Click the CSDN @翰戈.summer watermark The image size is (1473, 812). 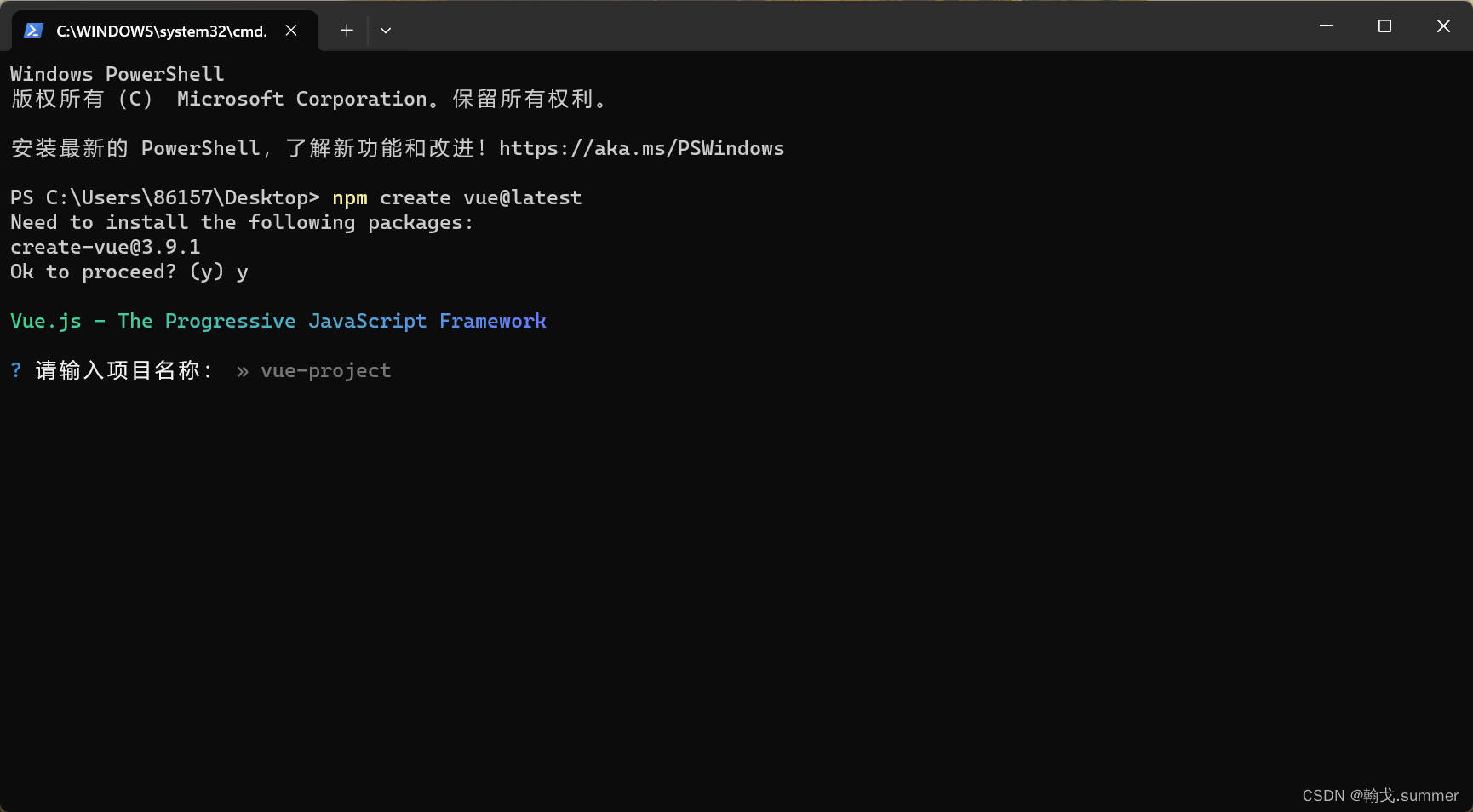(x=1379, y=796)
